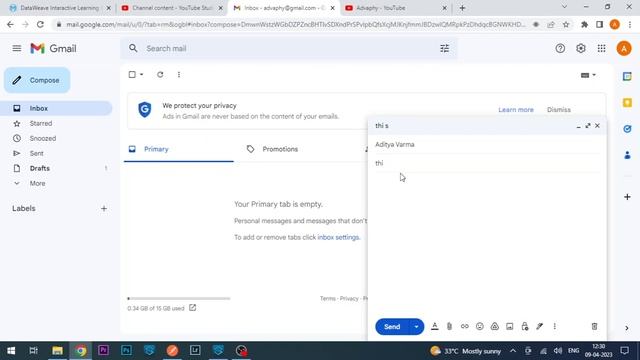The image size is (640, 360).
Task: Open the inbox settings link
Action: [338, 237]
